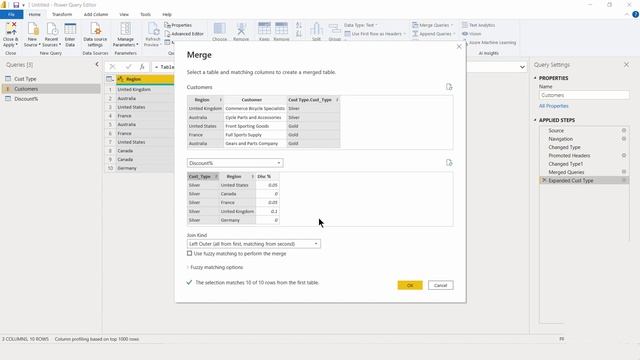Click the save icon in title bar
Image resolution: width=640 pixels, height=360 pixels.
(16, 5)
